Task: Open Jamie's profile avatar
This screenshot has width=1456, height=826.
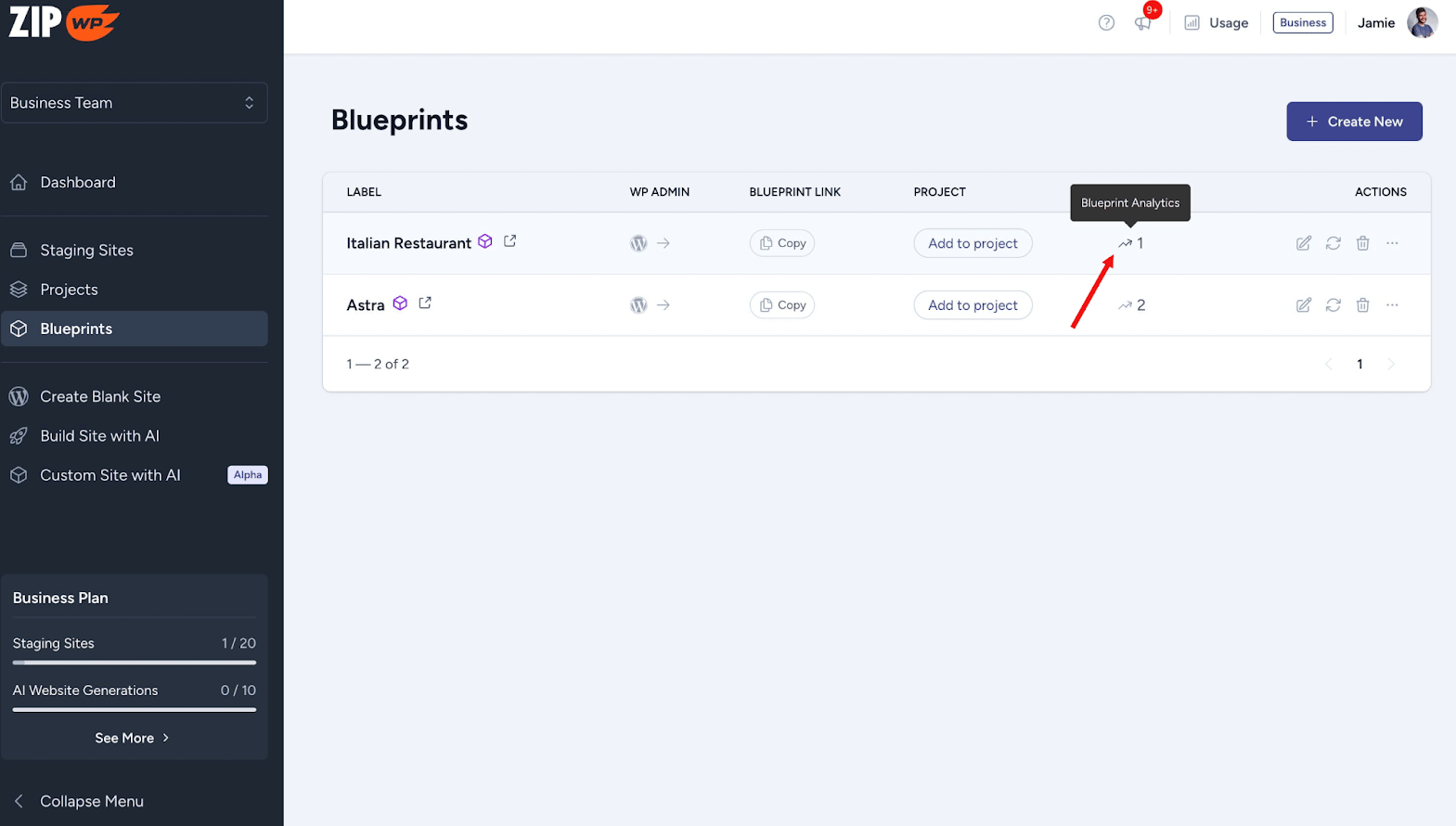Action: click(1422, 23)
